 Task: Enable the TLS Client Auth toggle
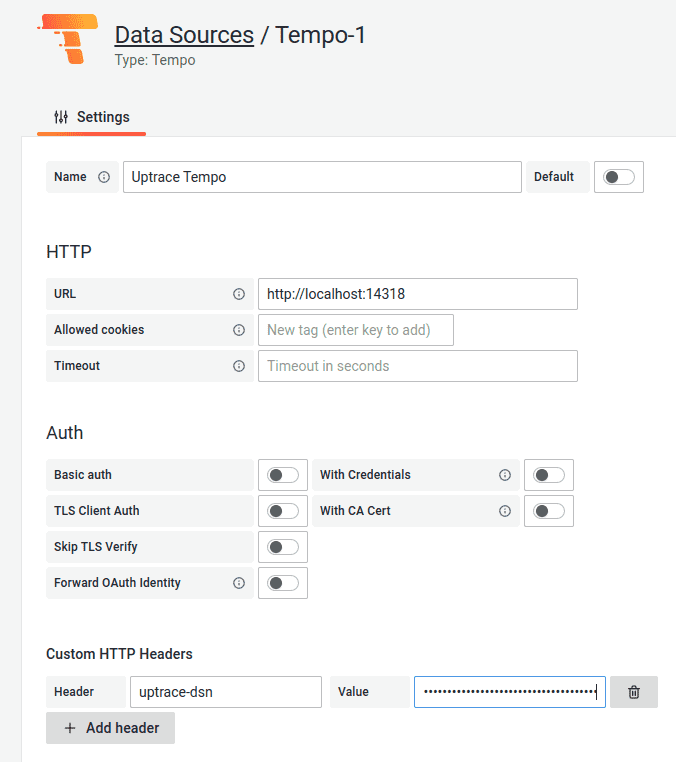[x=283, y=511]
